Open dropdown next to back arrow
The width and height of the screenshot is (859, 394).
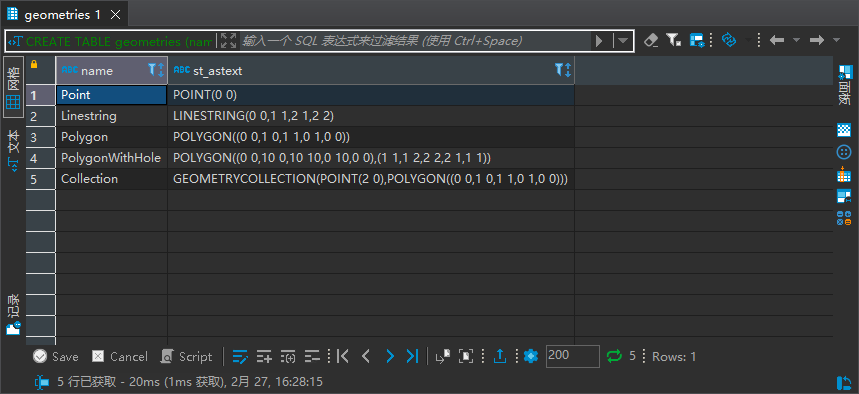tap(797, 40)
